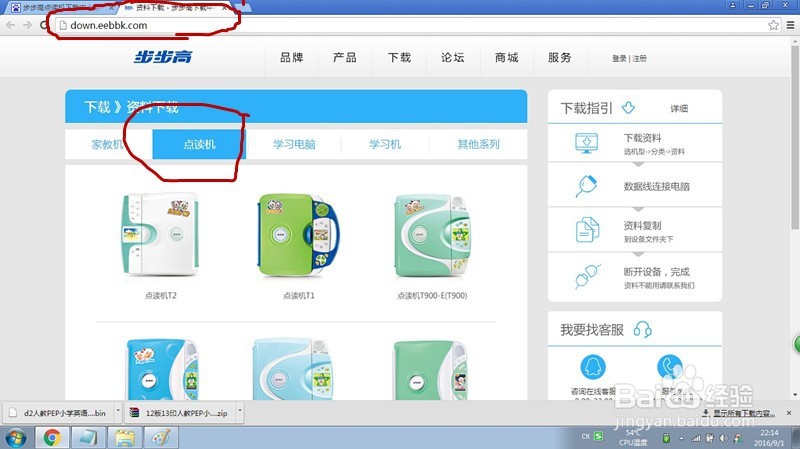Select the 学习机 category tab
The width and height of the screenshot is (800, 449).
click(385, 144)
